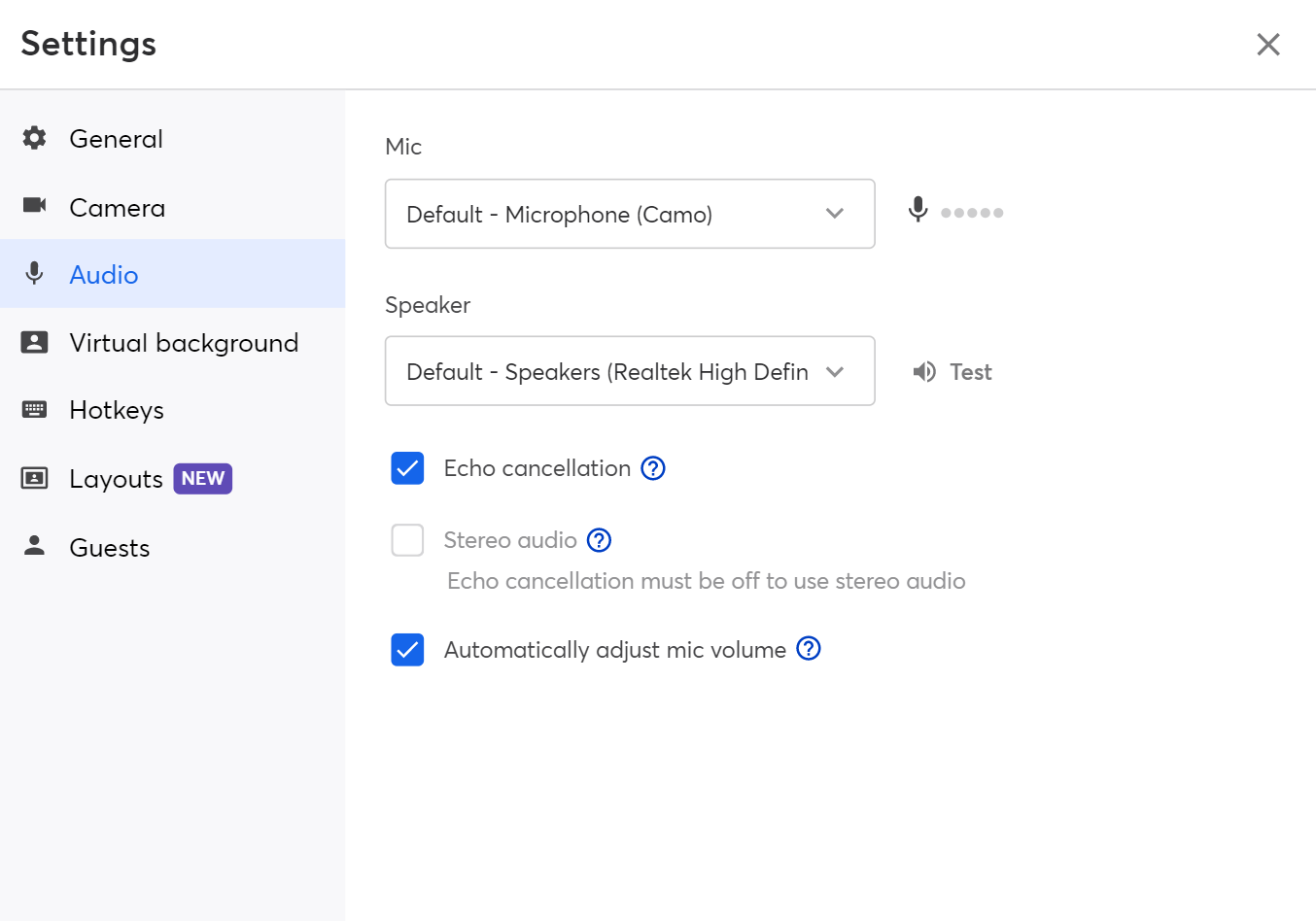Go to Virtual background settings
This screenshot has height=921, width=1316.
click(x=184, y=343)
